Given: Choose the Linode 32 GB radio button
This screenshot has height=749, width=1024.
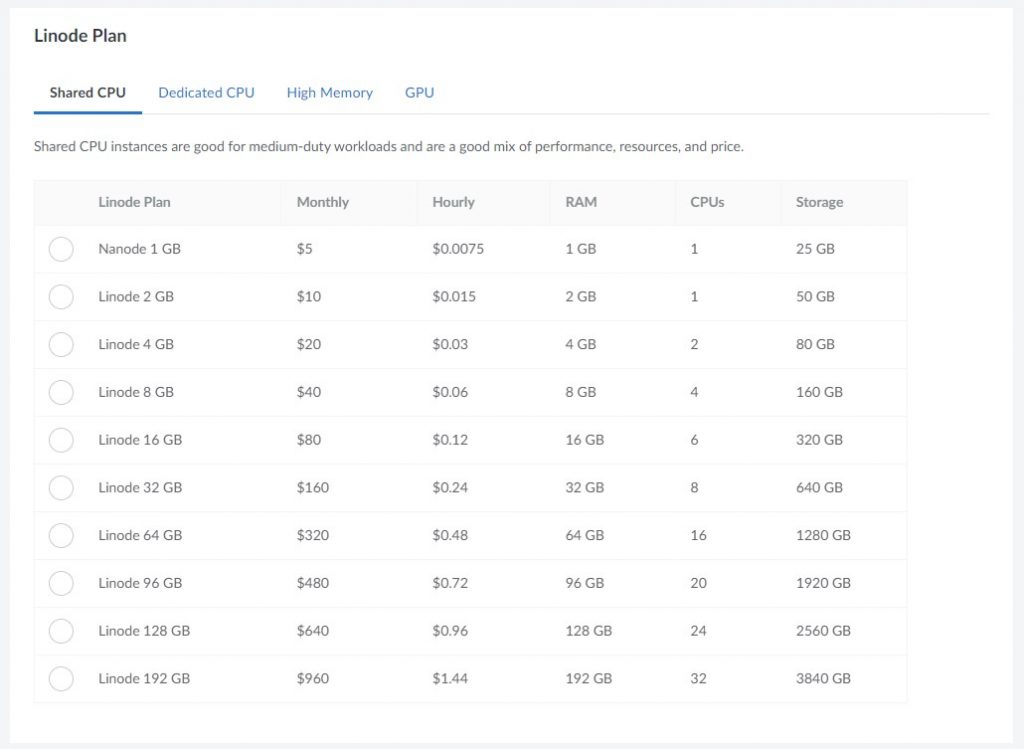Looking at the screenshot, I should point(61,488).
